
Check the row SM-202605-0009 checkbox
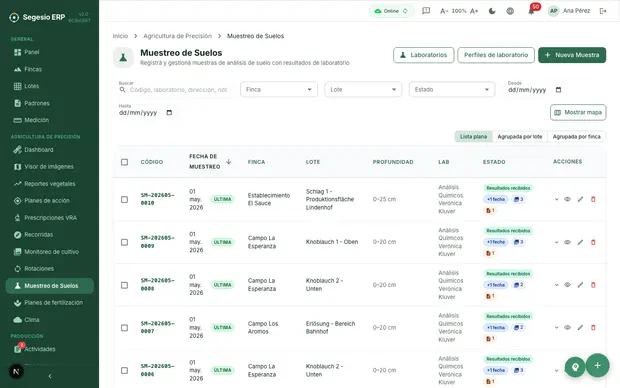coord(125,242)
